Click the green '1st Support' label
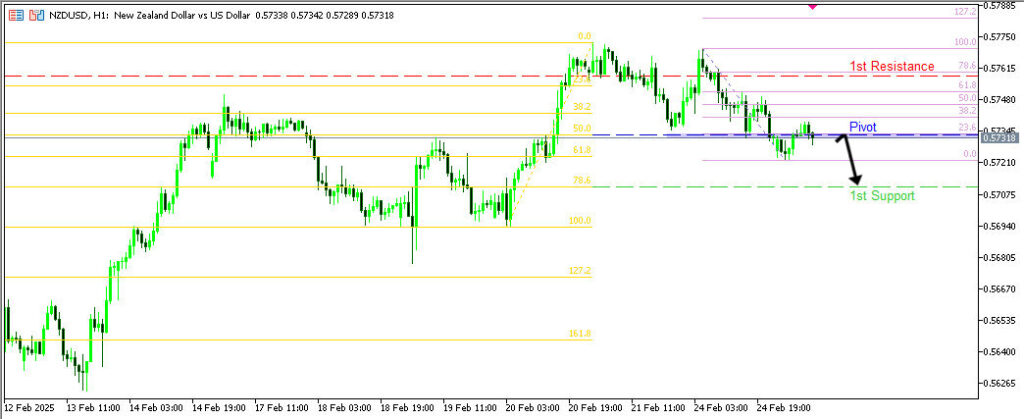This screenshot has height=419, width=1024. 881,196
